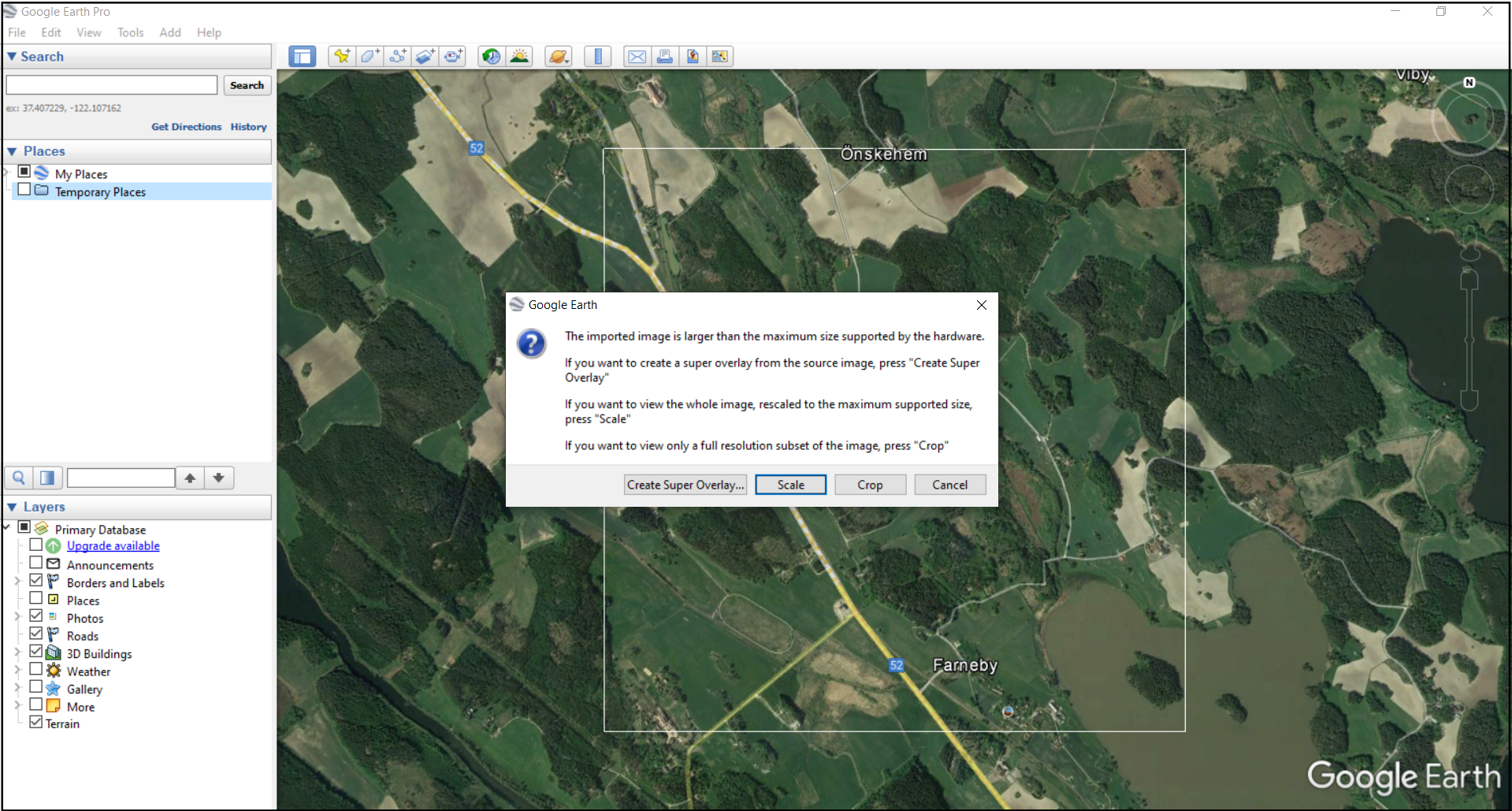Close the Google Earth dialog with X
The image size is (1512, 811).
tap(982, 305)
